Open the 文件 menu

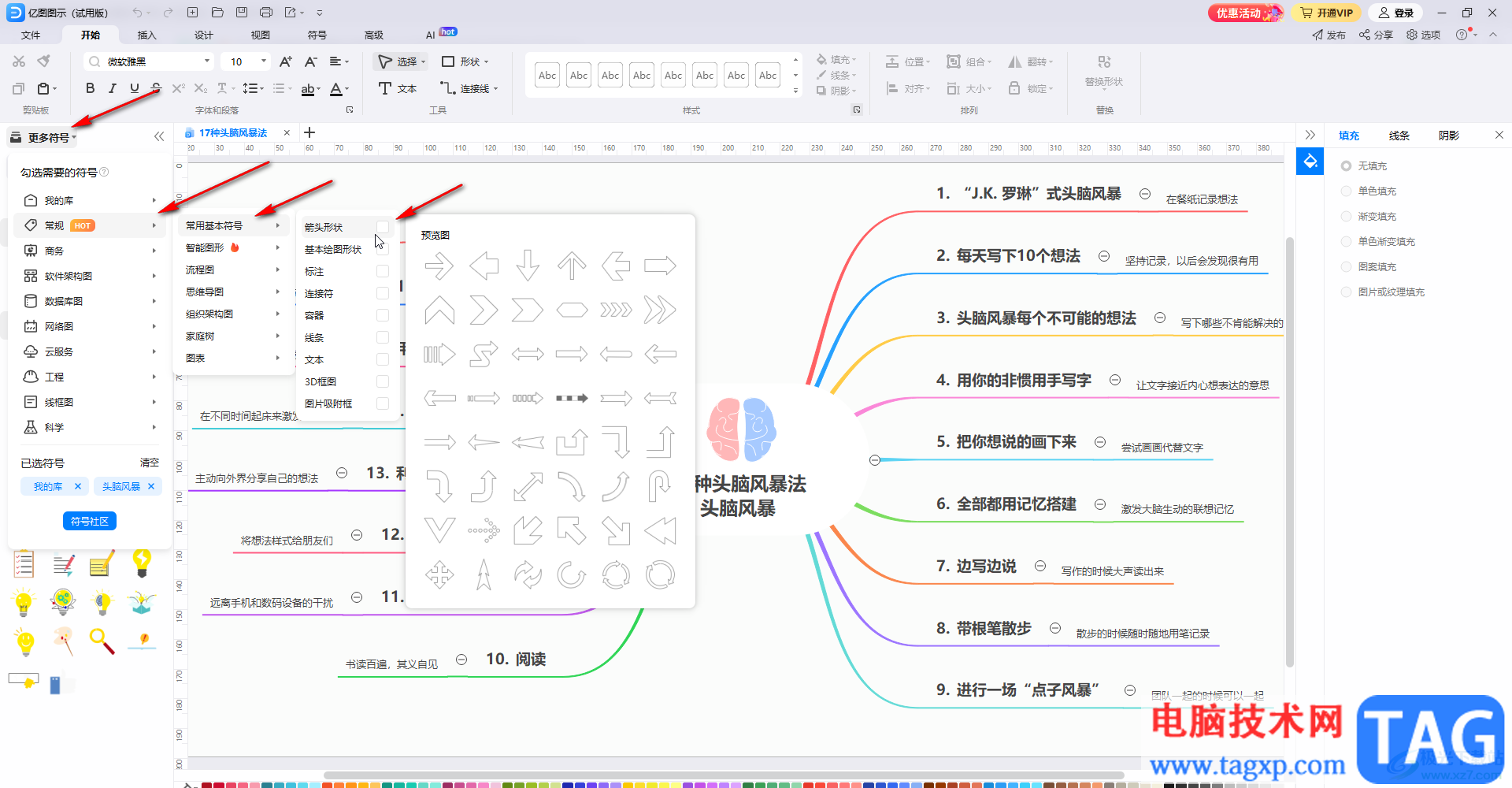tap(31, 35)
